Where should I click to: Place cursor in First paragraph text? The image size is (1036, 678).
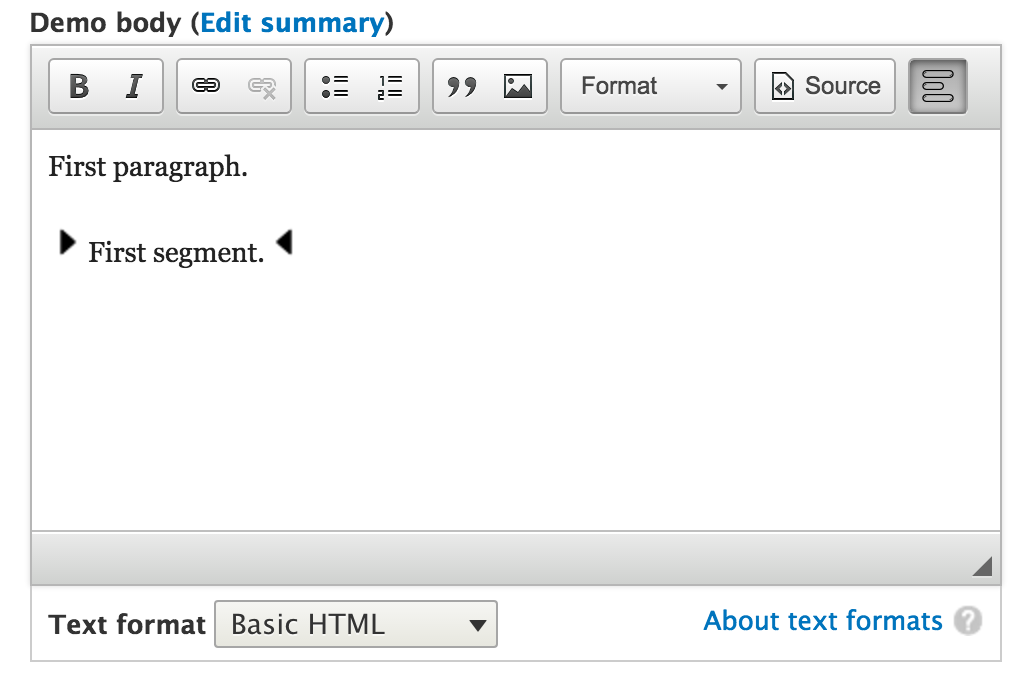click(x=148, y=167)
